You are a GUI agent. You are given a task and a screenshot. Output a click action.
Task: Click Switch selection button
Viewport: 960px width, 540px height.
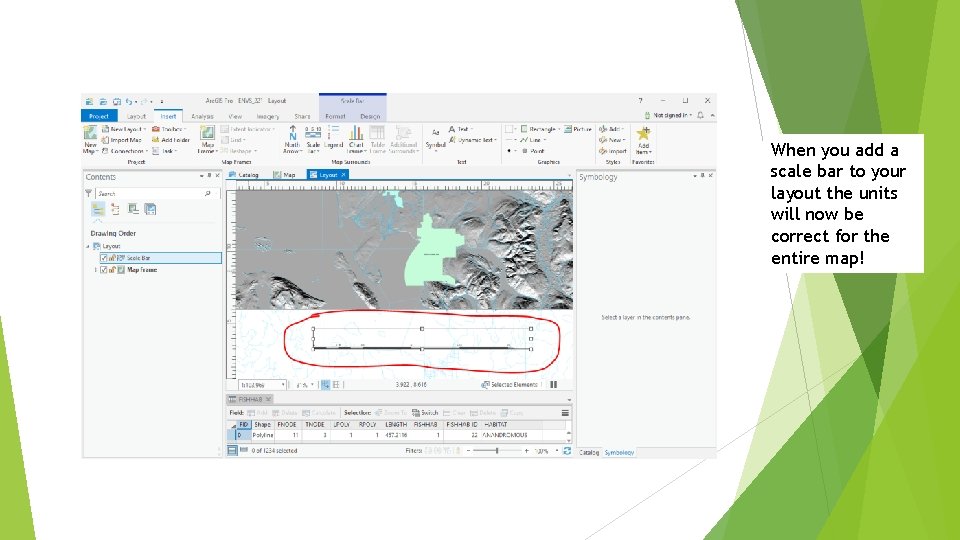tap(425, 413)
